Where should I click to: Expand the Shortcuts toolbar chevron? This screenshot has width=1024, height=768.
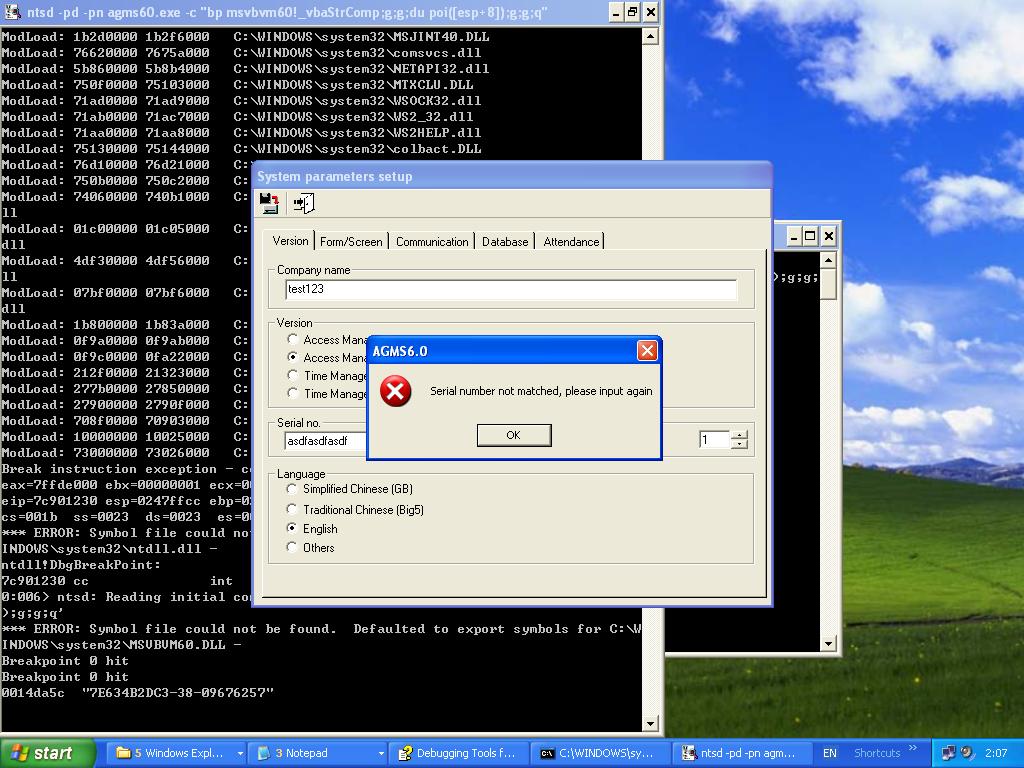pyautogui.click(x=913, y=748)
